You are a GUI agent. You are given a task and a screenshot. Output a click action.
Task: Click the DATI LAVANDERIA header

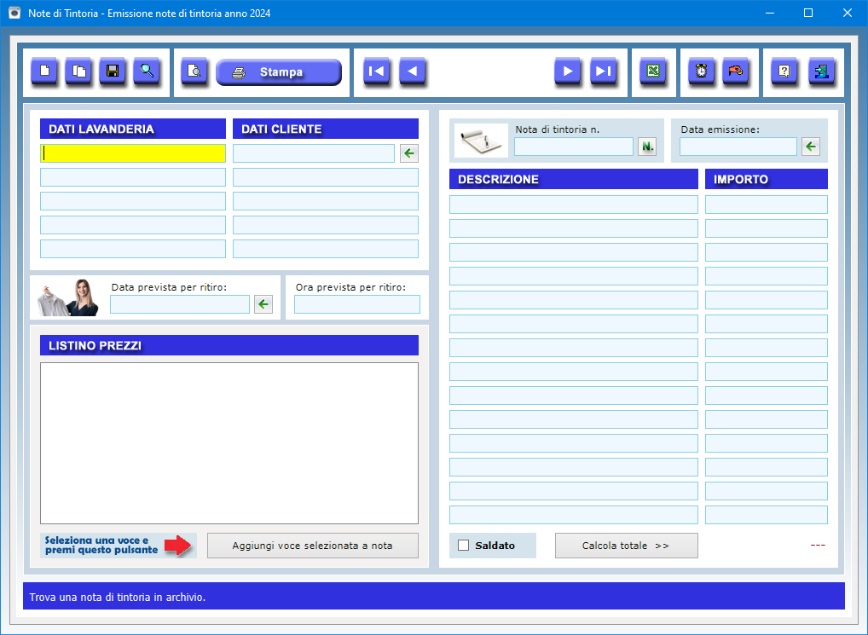click(x=133, y=128)
